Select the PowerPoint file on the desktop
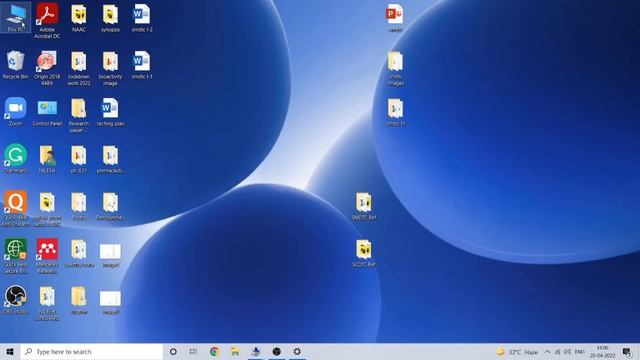The image size is (640, 360). click(395, 18)
